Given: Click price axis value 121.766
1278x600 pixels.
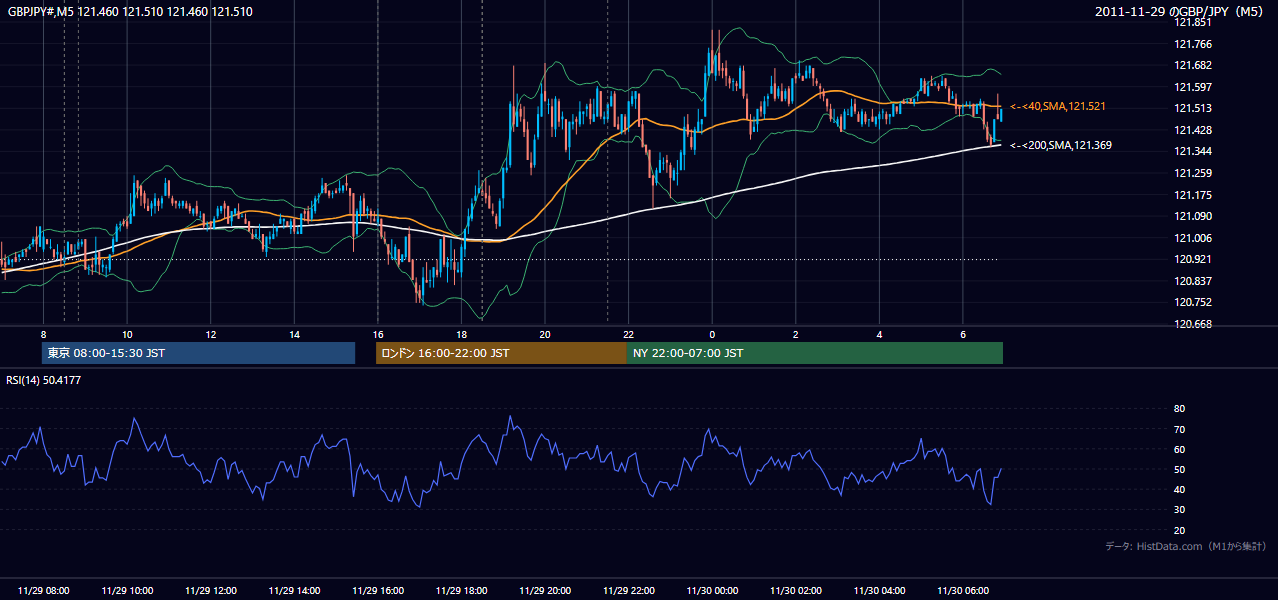Looking at the screenshot, I should tap(1192, 44).
